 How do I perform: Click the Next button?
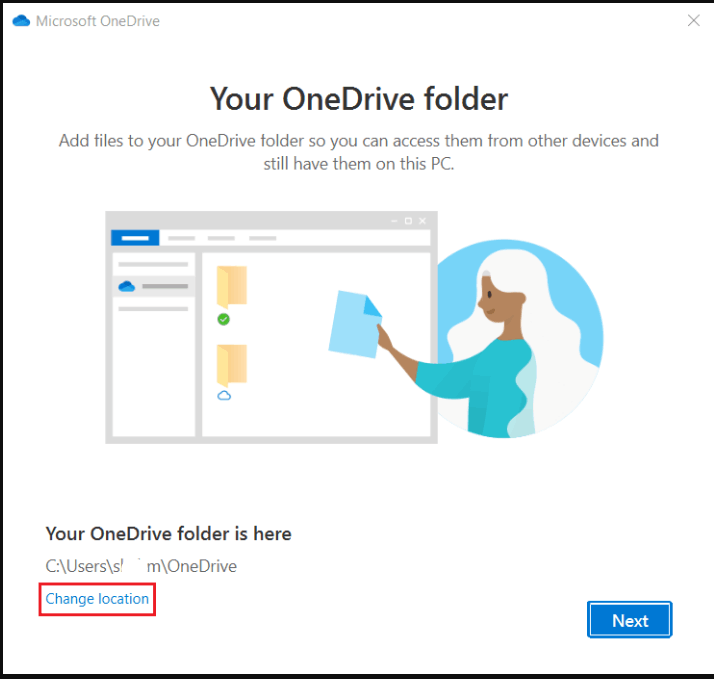629,620
